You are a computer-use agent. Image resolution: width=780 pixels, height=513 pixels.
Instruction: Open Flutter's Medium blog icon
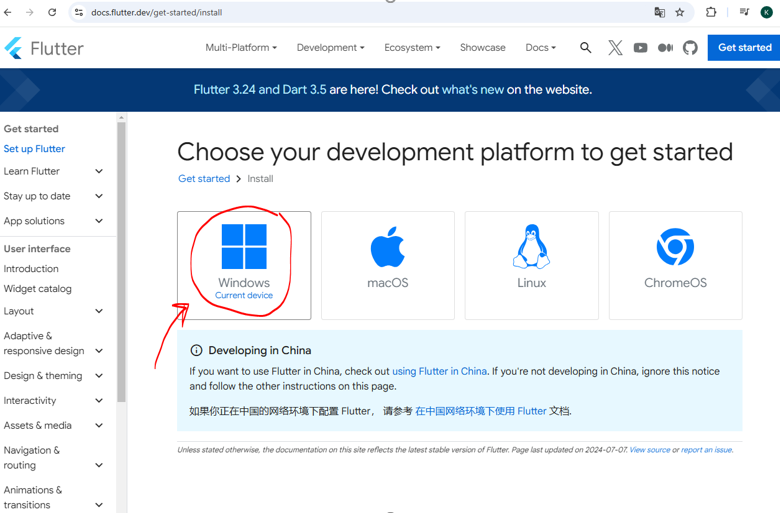point(665,48)
